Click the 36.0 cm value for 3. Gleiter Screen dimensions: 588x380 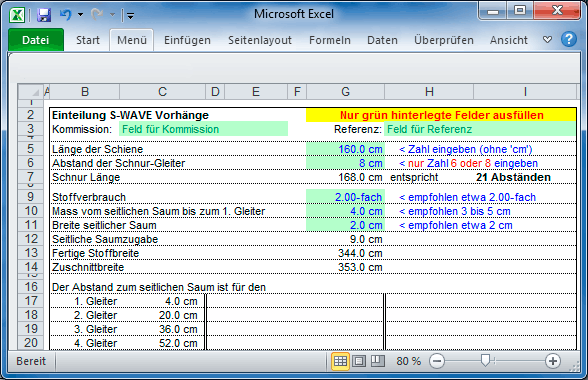point(178,329)
